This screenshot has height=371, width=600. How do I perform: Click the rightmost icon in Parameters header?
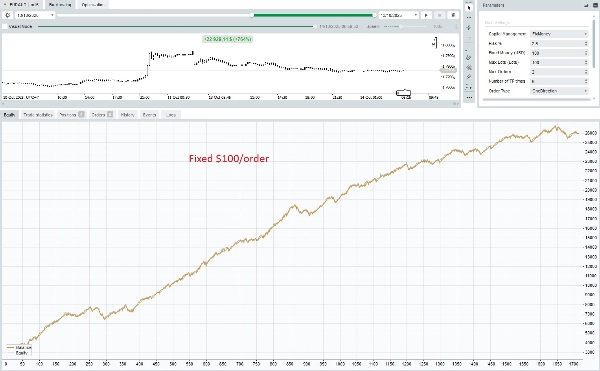pos(594,5)
